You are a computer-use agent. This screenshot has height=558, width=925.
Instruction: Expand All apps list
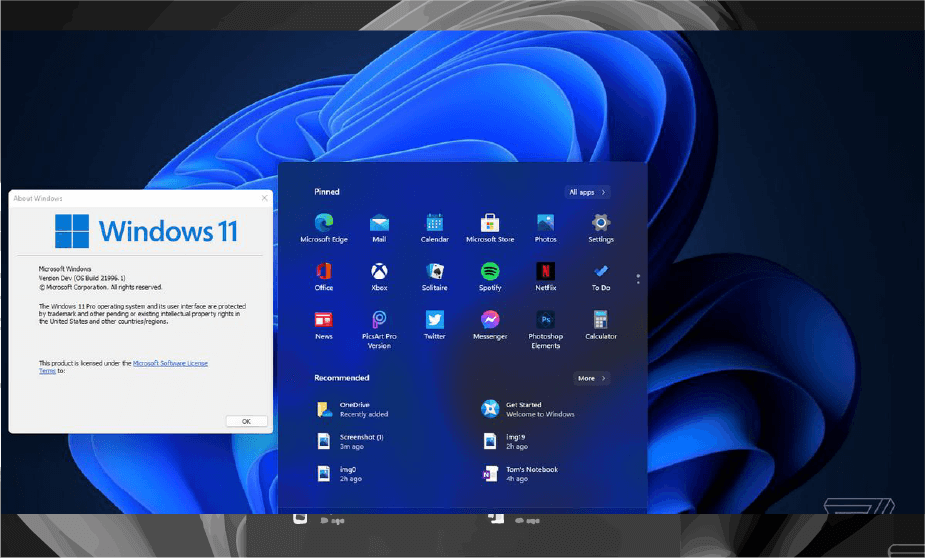click(587, 192)
